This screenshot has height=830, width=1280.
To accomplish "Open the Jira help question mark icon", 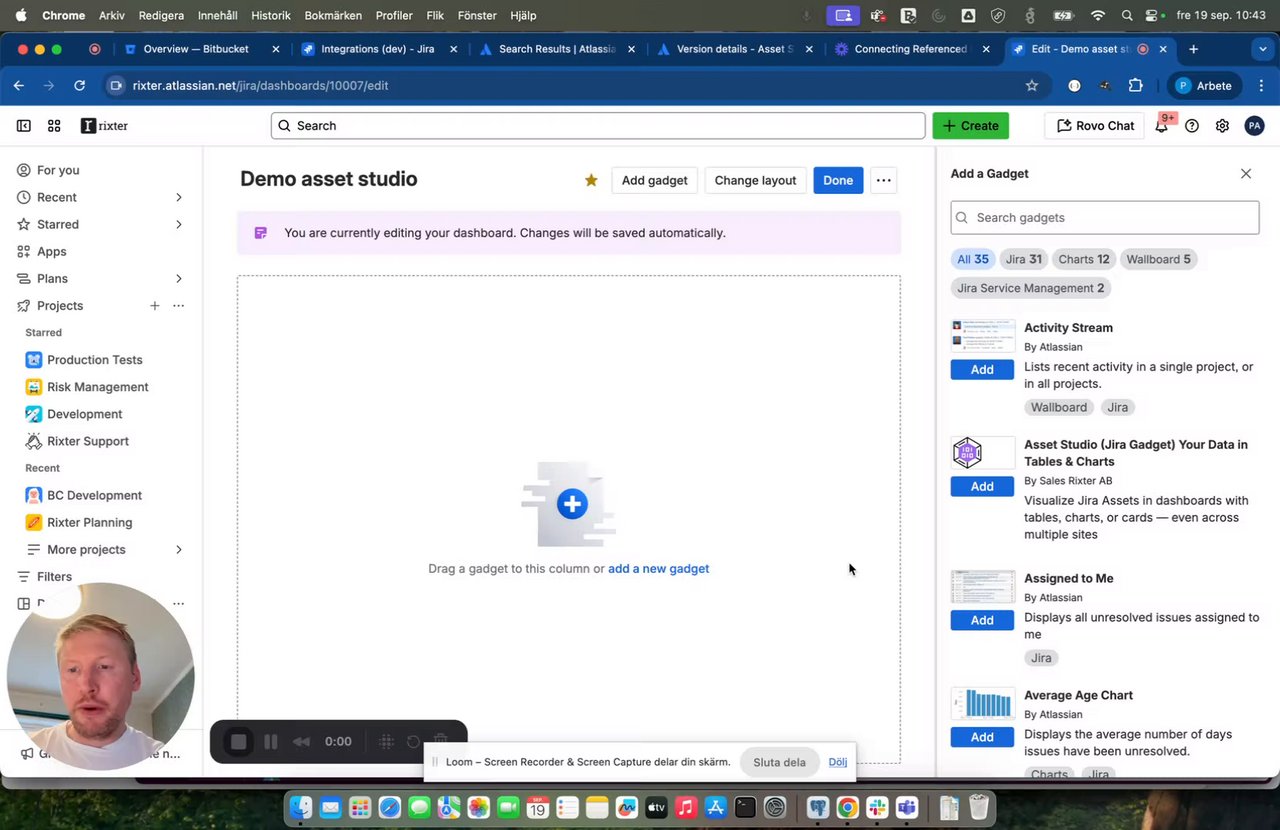I will pyautogui.click(x=1192, y=126).
